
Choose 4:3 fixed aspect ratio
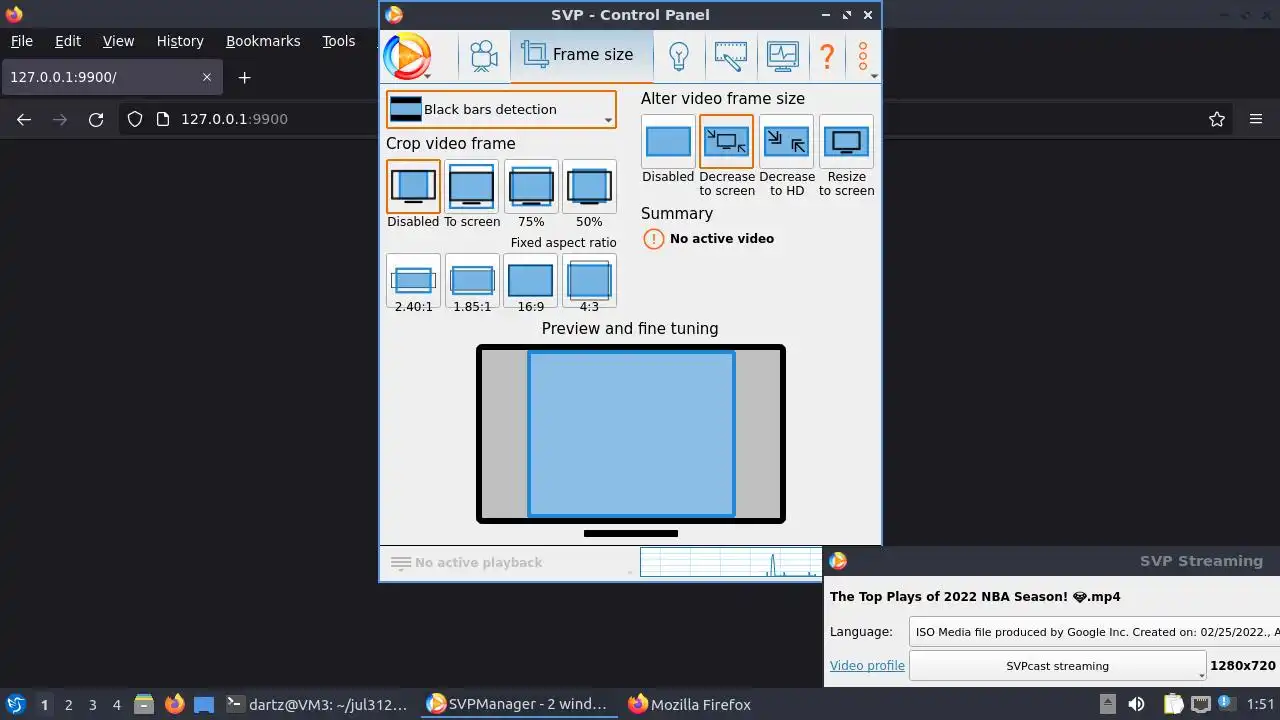[589, 280]
